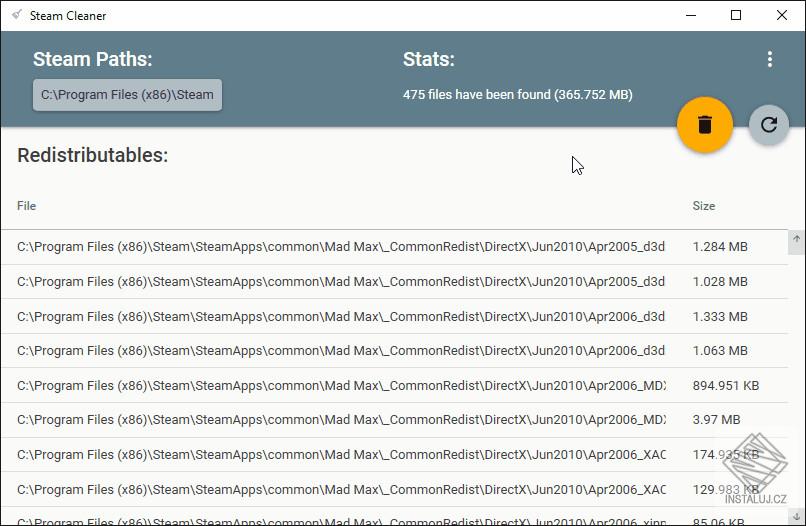The height and width of the screenshot is (526, 806).
Task: Select the file row sized 894.951 KB
Action: [394, 385]
